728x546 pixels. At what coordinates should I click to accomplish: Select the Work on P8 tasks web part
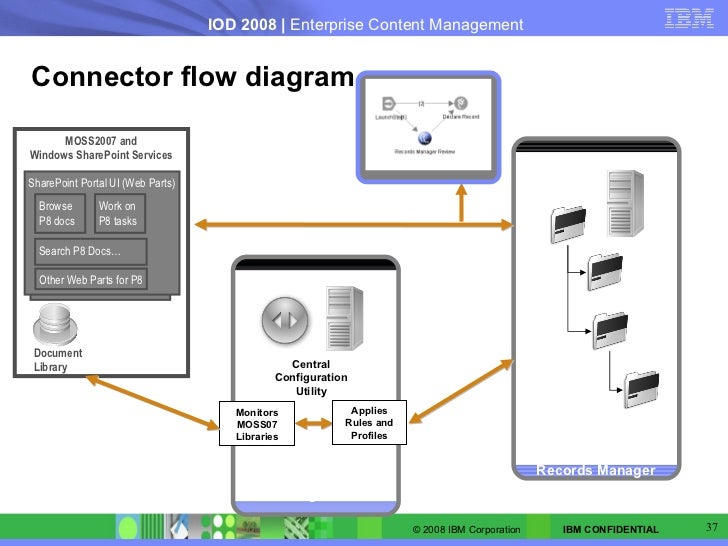[x=120, y=213]
